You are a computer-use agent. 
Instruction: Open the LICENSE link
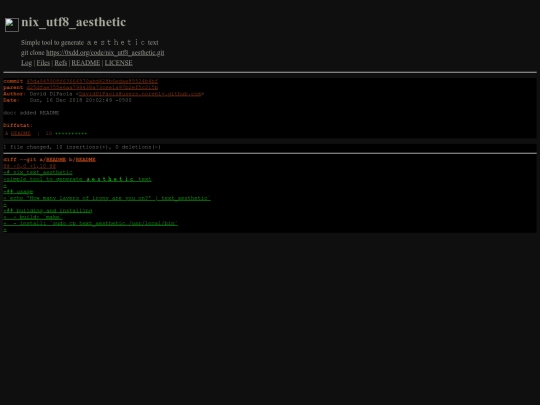point(118,63)
